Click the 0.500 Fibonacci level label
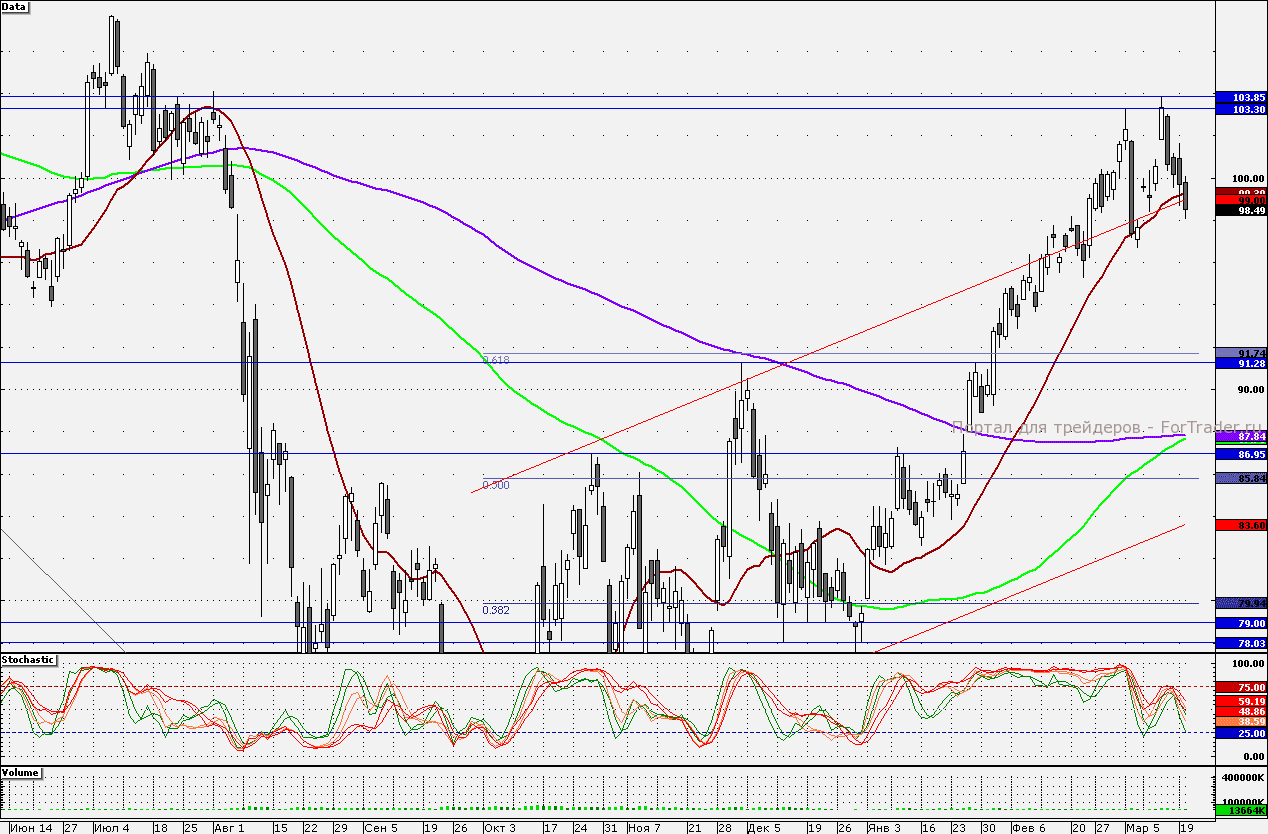The width and height of the screenshot is (1268, 834). click(496, 485)
